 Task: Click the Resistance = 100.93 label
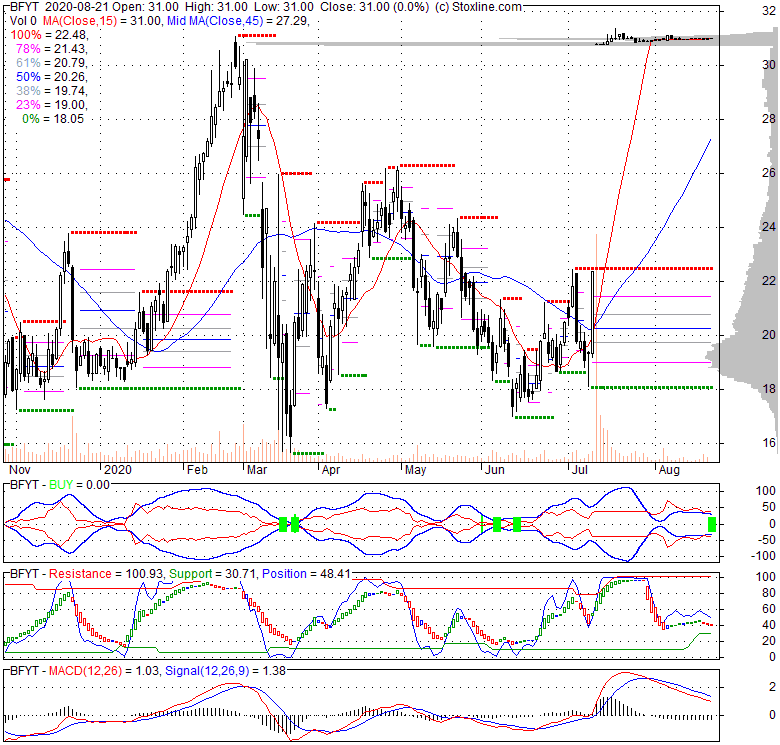pyautogui.click(x=106, y=574)
